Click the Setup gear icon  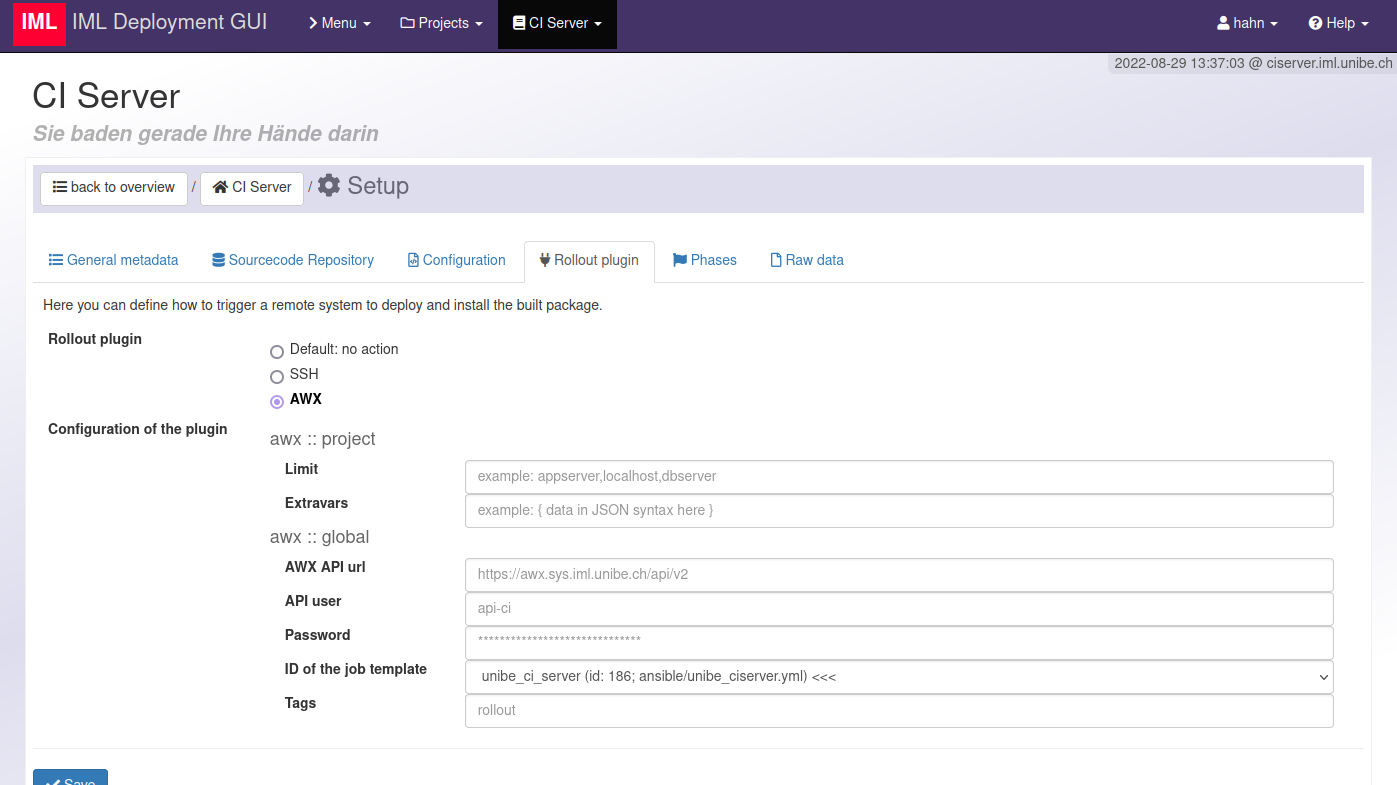pos(329,186)
